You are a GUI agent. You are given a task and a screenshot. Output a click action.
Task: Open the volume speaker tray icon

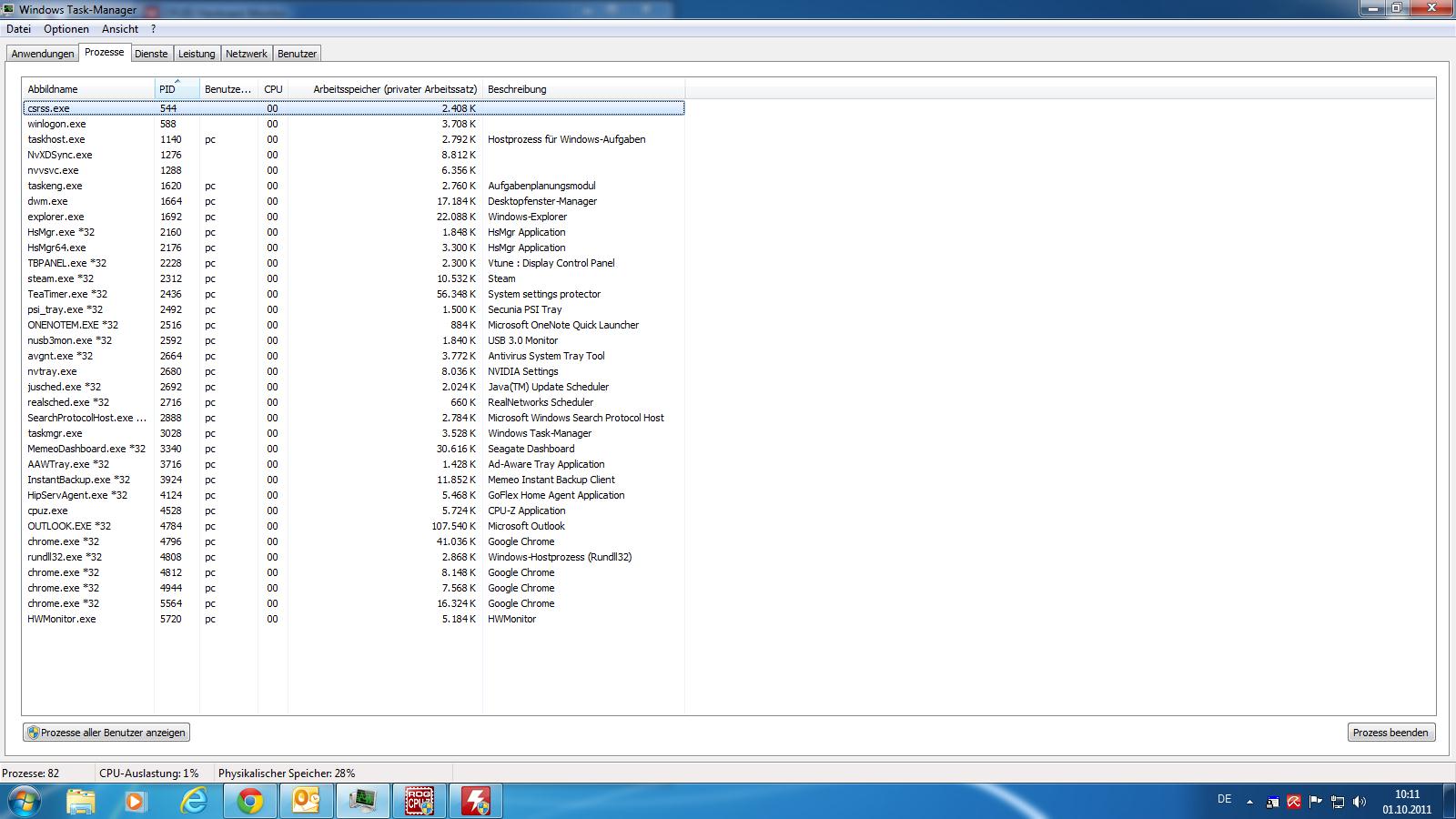(x=1359, y=802)
